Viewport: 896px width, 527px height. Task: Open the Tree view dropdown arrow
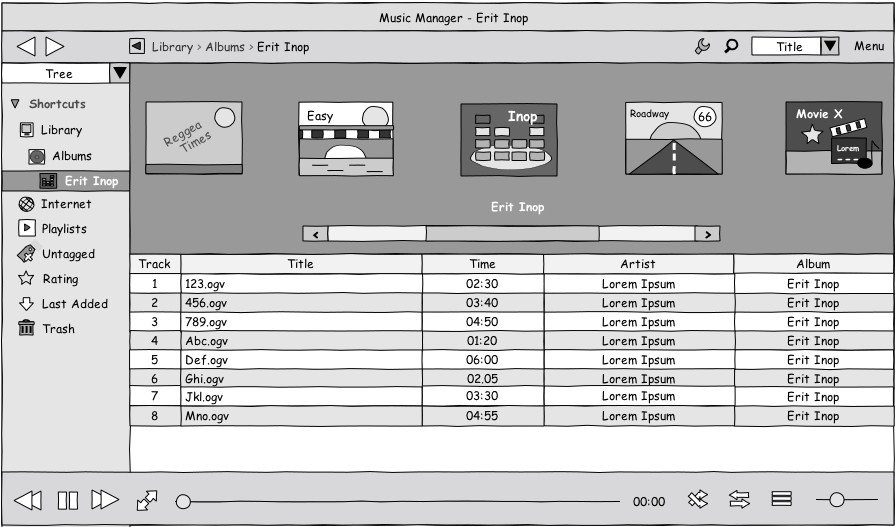(119, 73)
